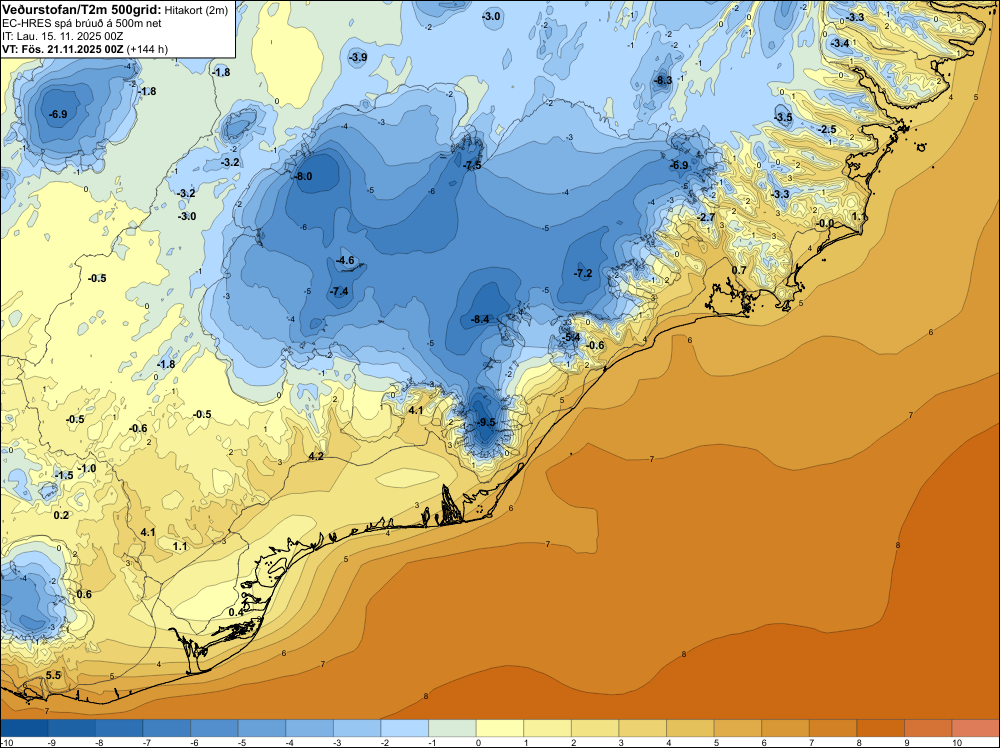Click the -0.0 temperature label

pyautogui.click(x=825, y=223)
